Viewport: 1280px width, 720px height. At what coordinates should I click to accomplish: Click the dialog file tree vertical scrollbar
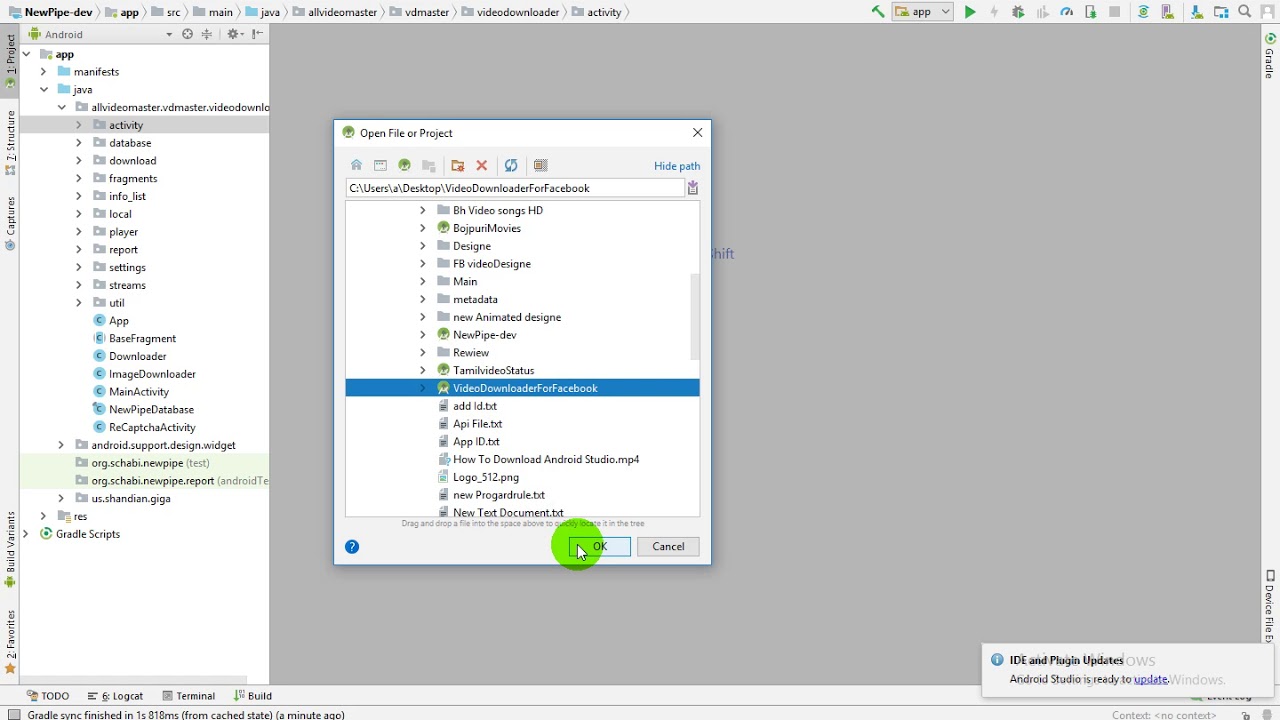click(695, 316)
